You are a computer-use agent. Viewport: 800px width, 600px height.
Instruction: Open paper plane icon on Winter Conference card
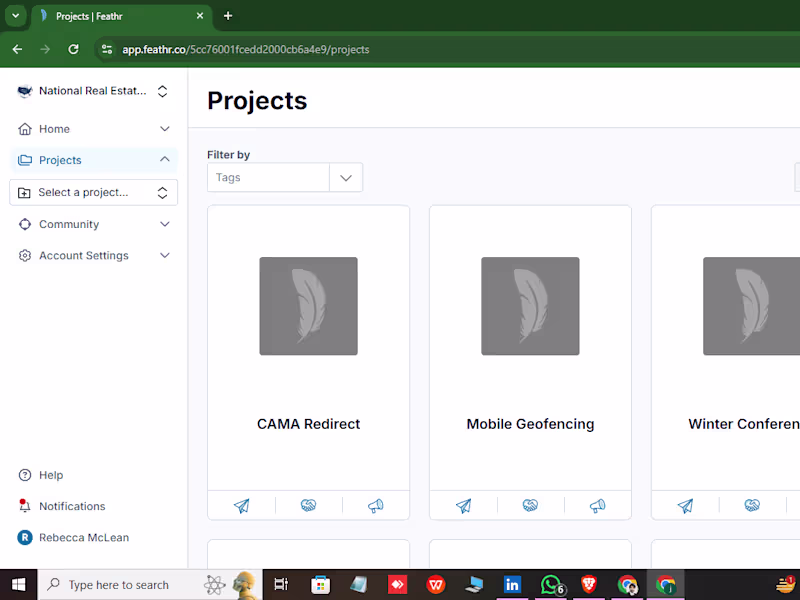point(685,506)
